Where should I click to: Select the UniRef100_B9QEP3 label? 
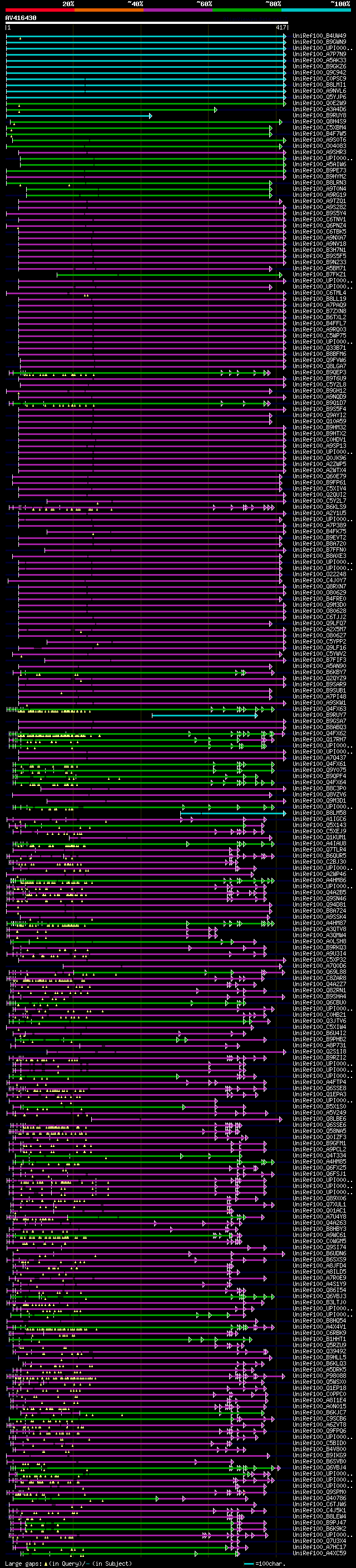(x=319, y=373)
